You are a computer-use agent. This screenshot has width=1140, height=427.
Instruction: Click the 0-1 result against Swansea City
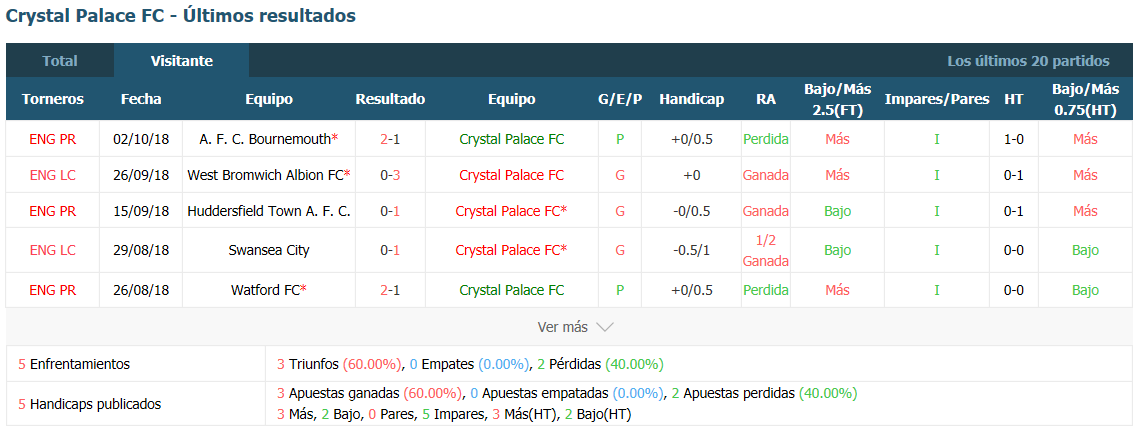390,250
